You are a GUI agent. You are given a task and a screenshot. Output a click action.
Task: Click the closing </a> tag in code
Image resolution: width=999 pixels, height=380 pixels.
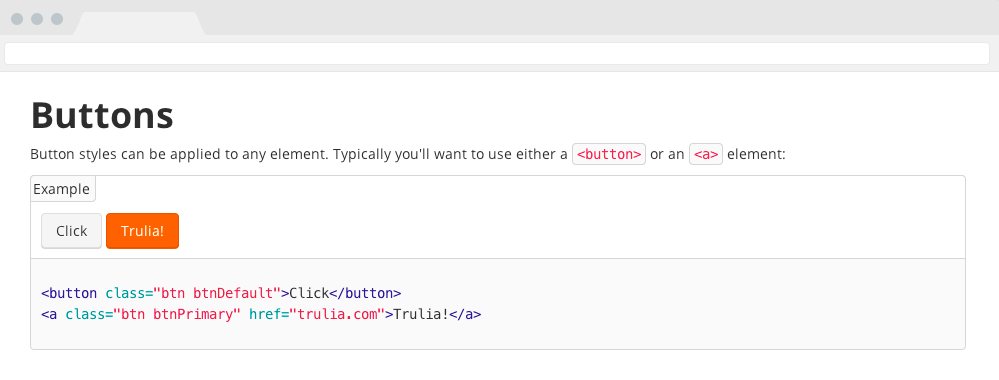(x=465, y=314)
